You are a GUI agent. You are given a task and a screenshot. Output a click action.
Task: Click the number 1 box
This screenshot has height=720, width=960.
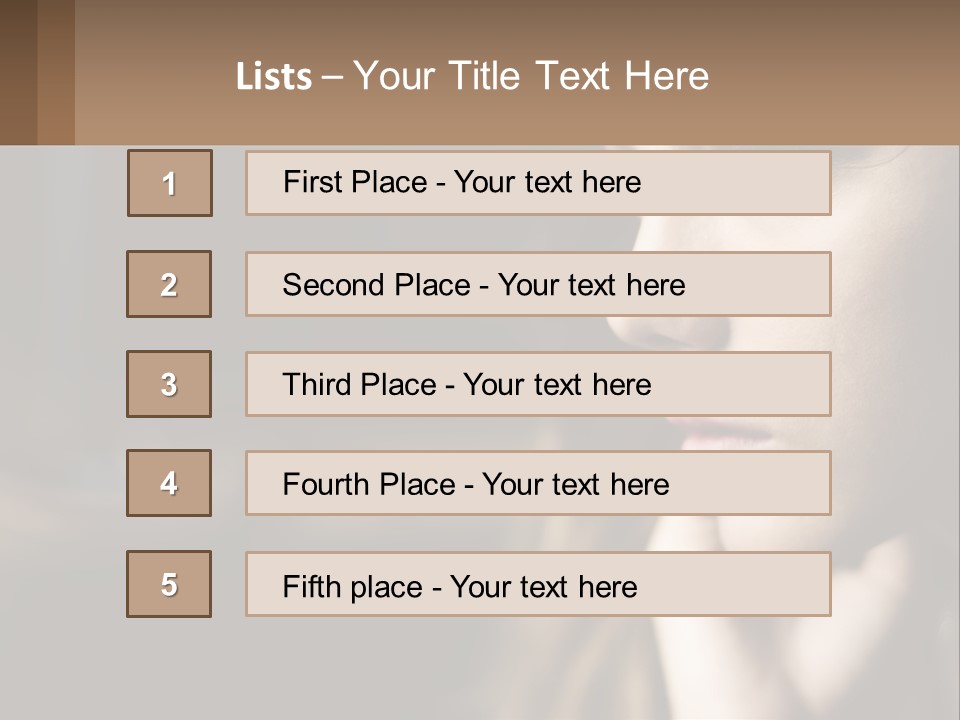170,183
